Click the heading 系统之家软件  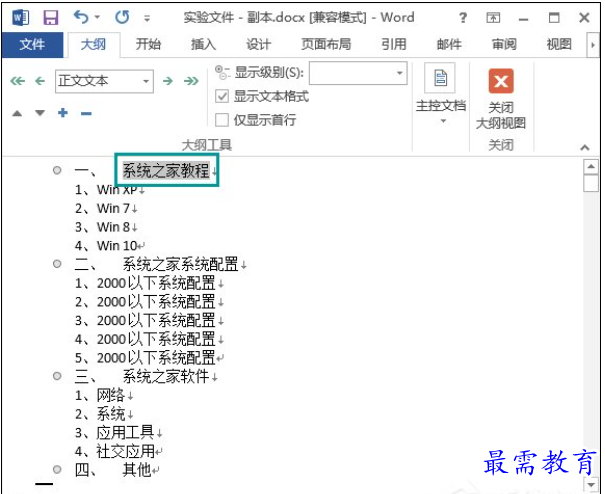tap(166, 376)
